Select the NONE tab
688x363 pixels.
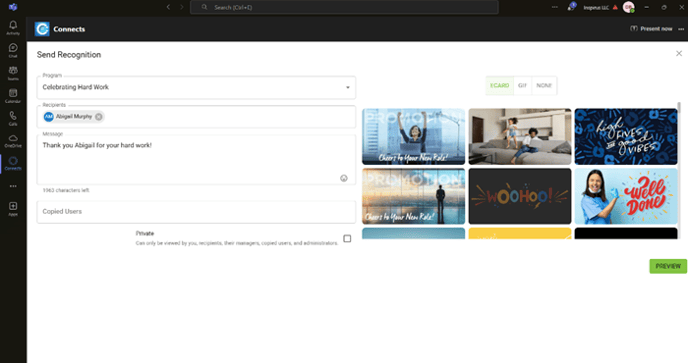coord(544,86)
